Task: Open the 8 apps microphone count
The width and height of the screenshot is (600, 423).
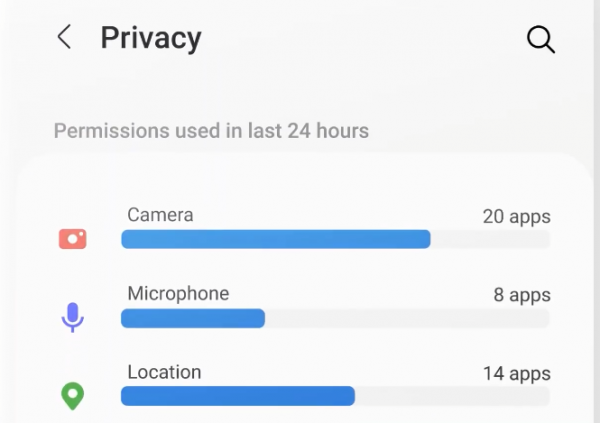Action: 522,295
